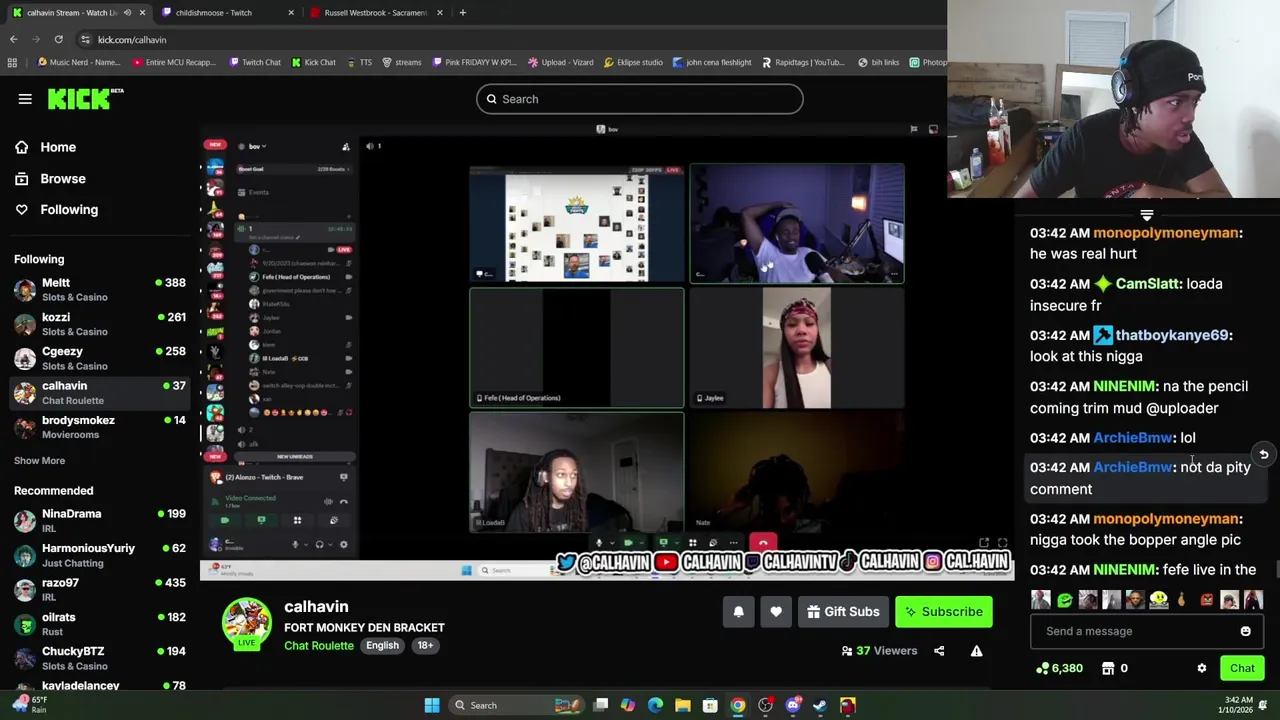Open Upload - Vizard bookmark
The image size is (1280, 720).
561,62
